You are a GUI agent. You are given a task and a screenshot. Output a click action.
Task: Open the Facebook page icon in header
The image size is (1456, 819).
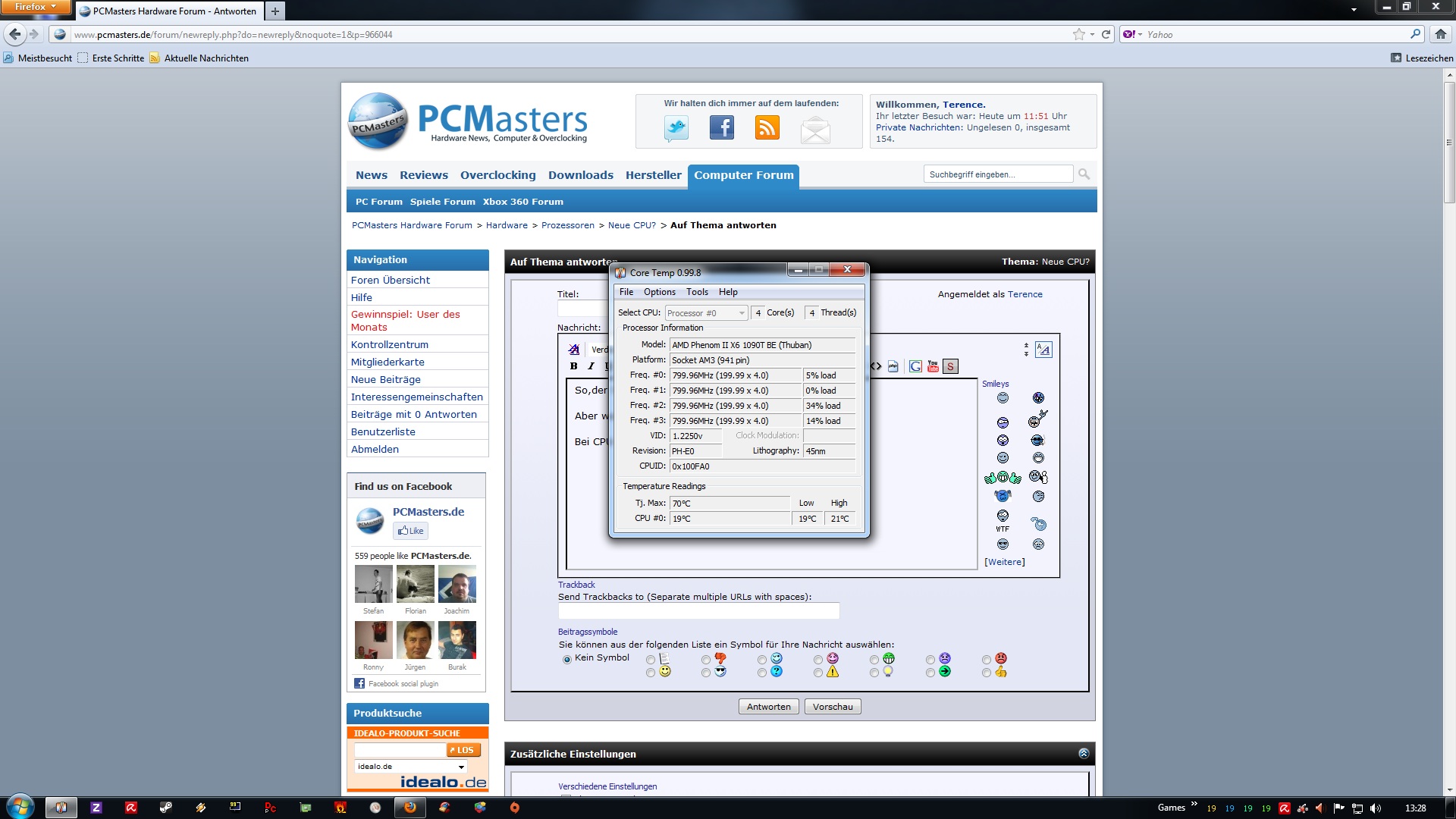tap(721, 127)
